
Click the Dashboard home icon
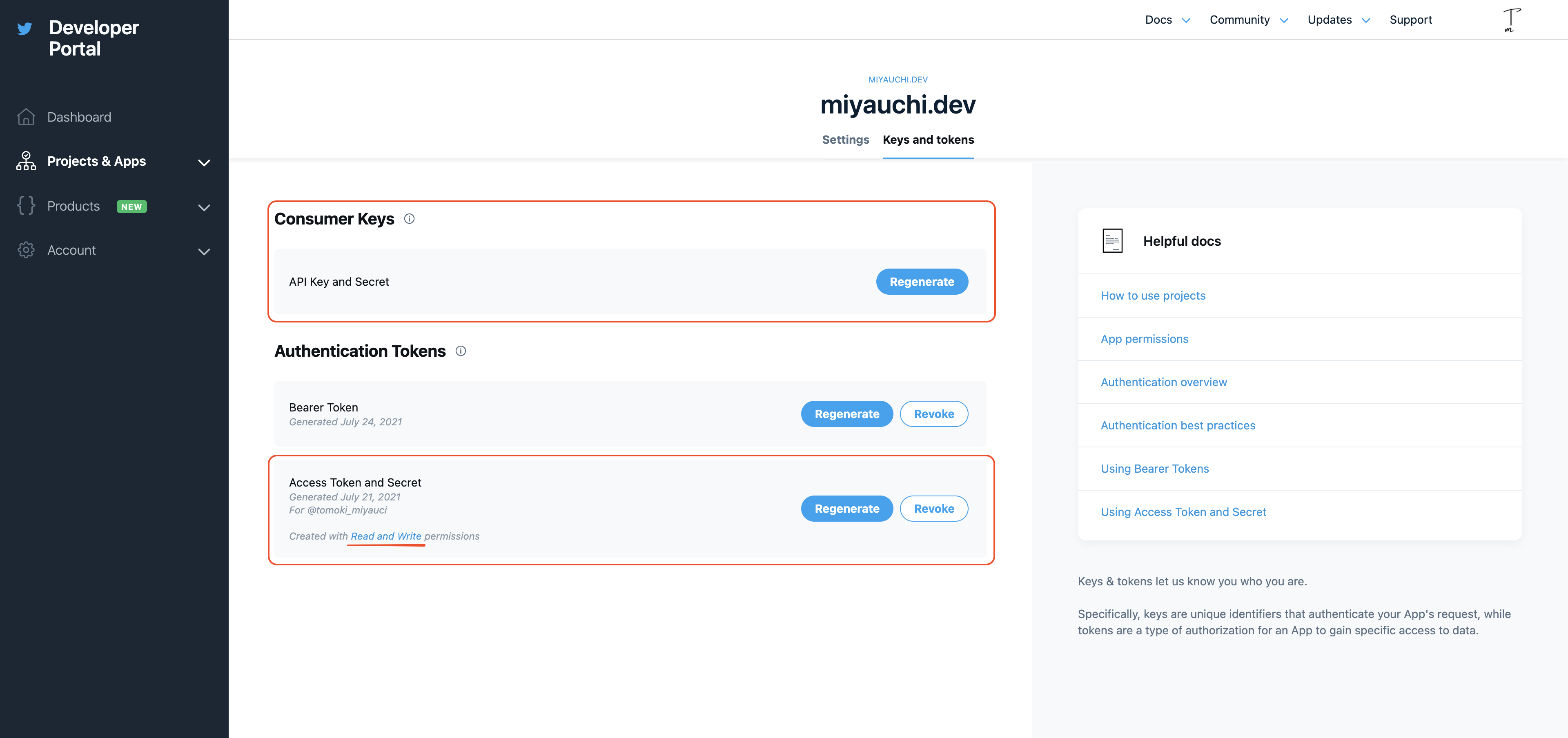tap(26, 117)
